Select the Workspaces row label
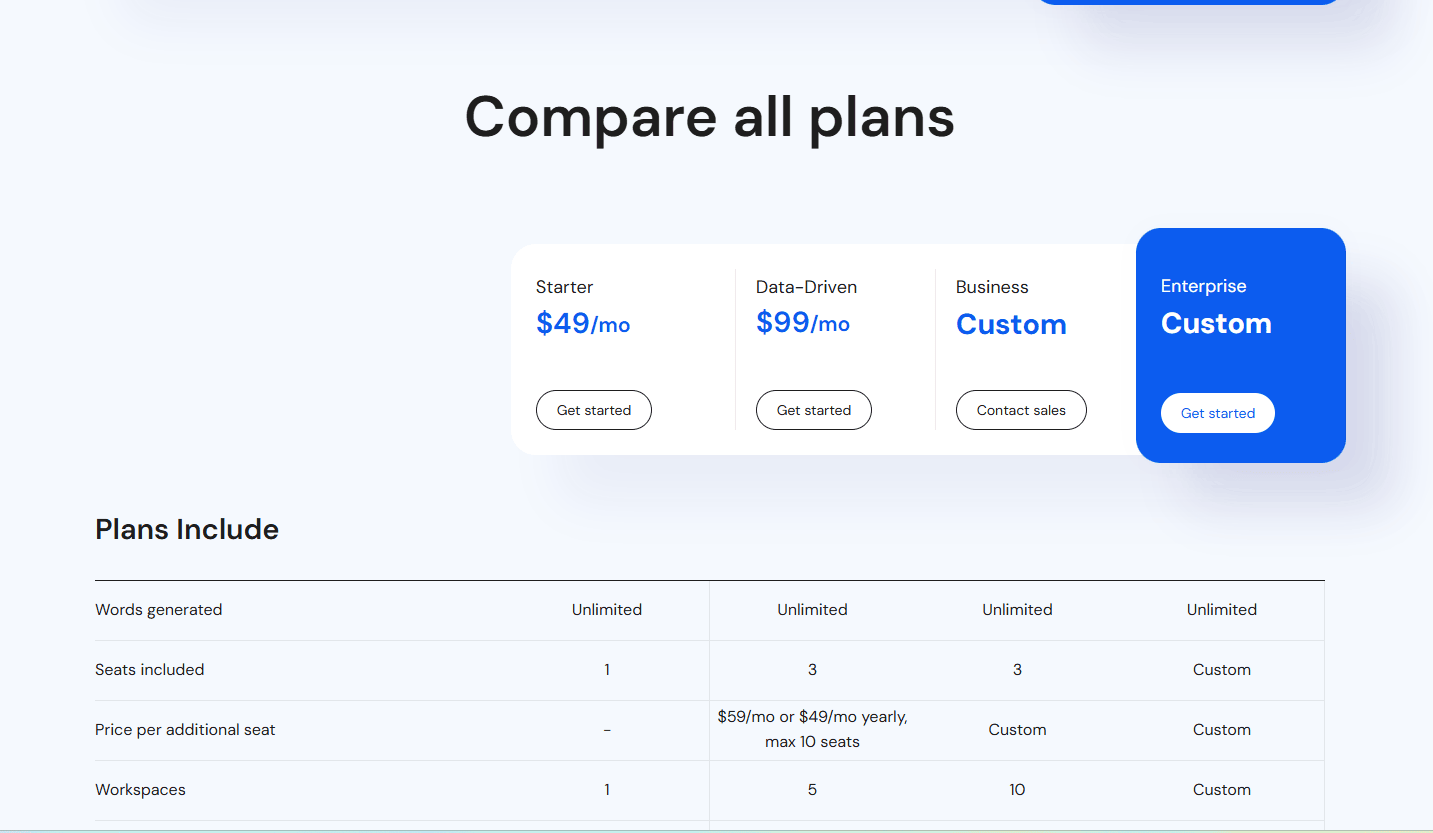Screen dimensions: 1433x833 click(140, 790)
